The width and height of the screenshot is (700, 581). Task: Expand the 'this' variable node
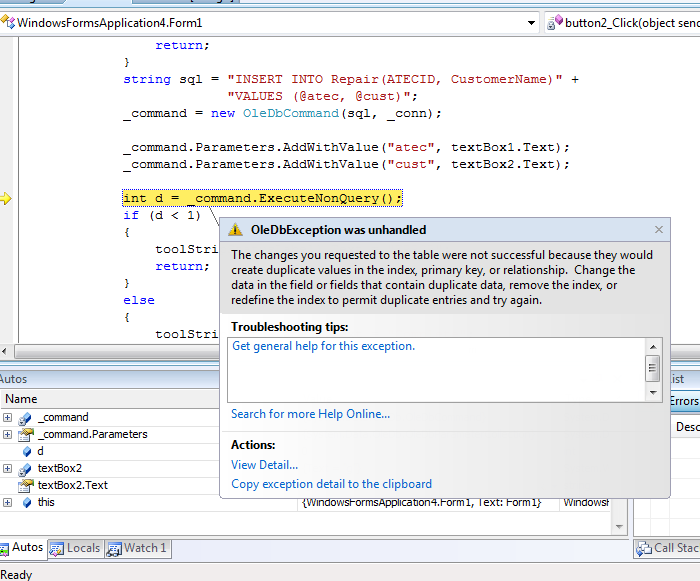click(x=8, y=502)
